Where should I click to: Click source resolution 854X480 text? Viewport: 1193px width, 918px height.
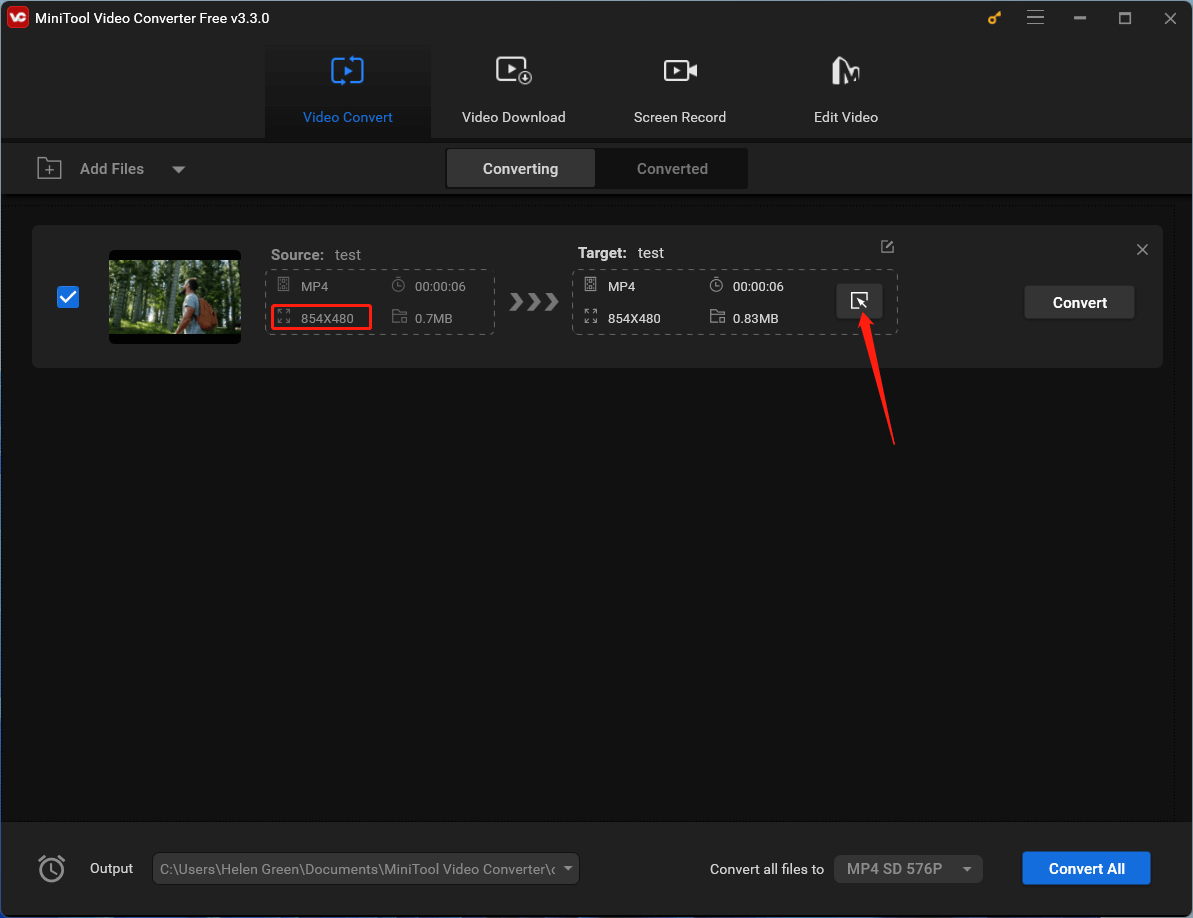click(327, 319)
